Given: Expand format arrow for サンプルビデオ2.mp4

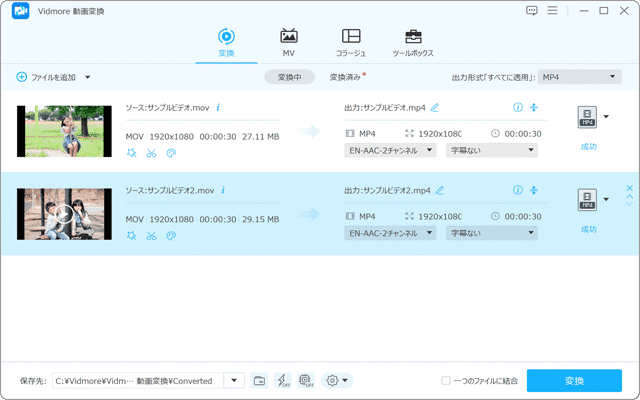Looking at the screenshot, I should [x=606, y=200].
